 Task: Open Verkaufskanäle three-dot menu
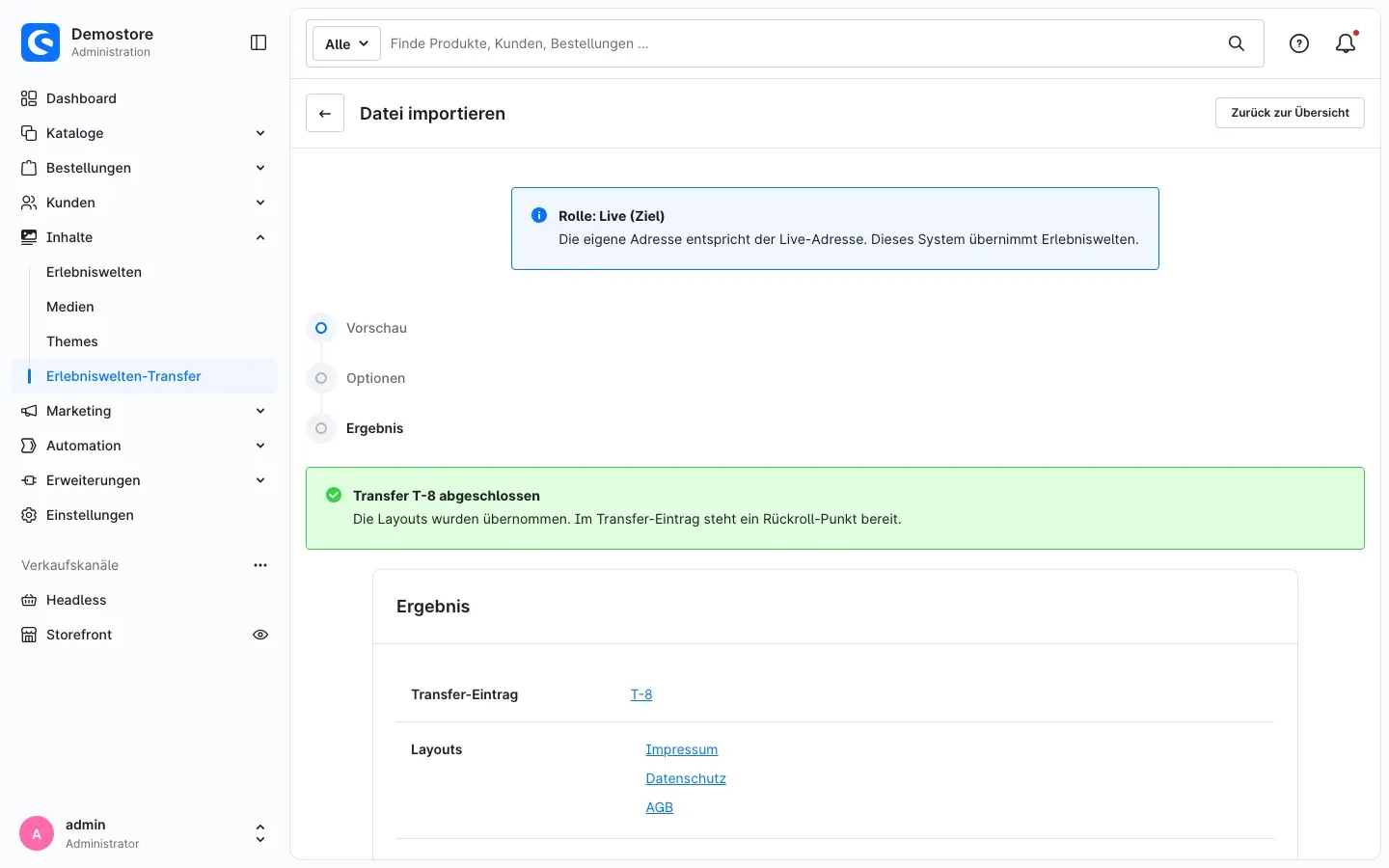click(x=260, y=565)
